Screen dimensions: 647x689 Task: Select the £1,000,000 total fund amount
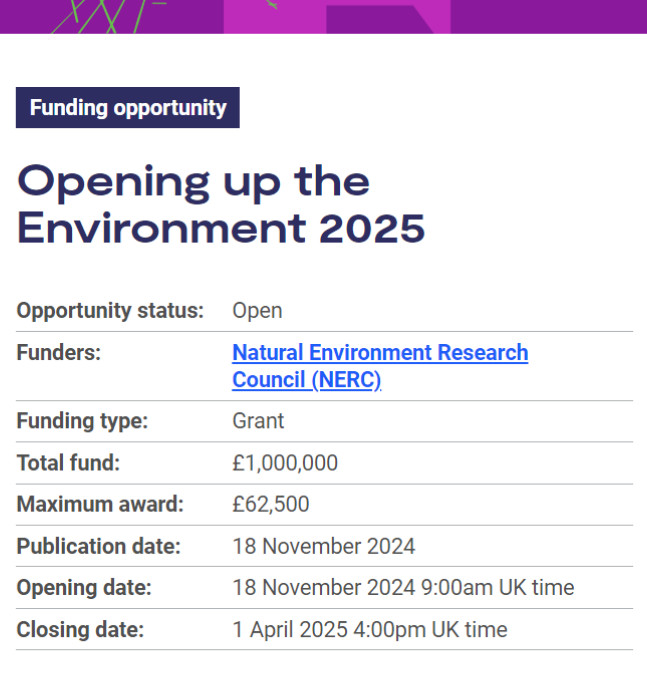click(285, 463)
